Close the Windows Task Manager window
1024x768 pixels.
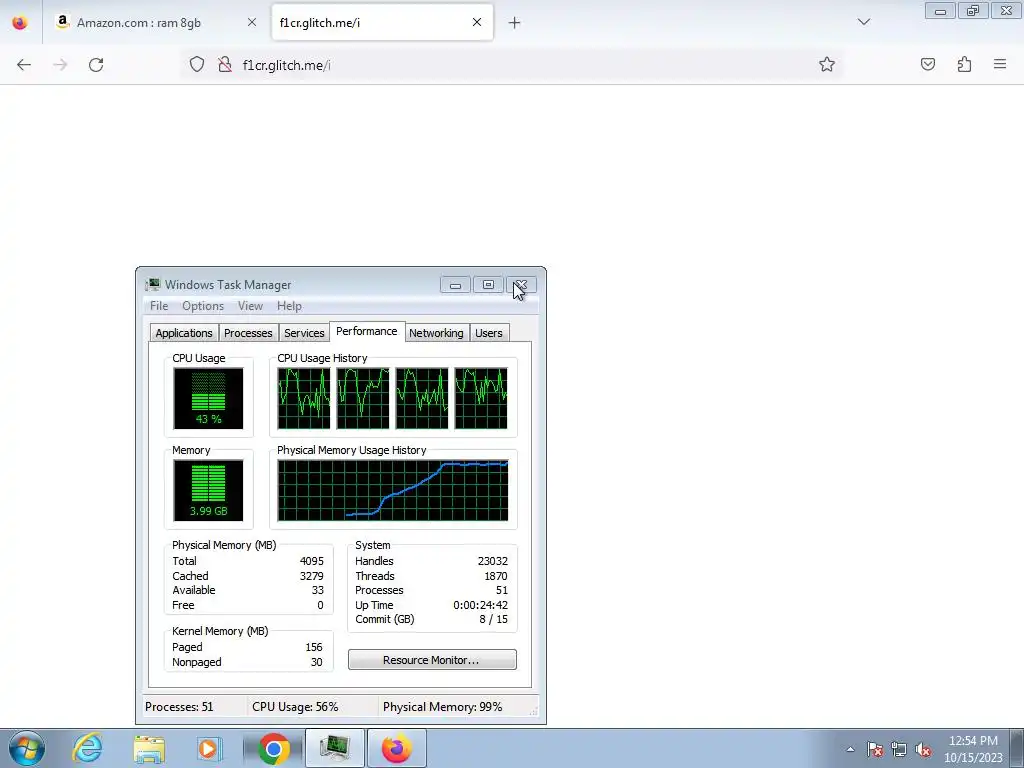tap(521, 285)
